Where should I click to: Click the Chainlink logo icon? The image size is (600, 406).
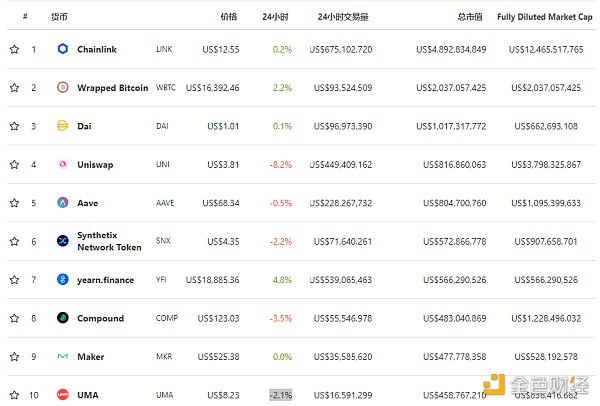62,49
